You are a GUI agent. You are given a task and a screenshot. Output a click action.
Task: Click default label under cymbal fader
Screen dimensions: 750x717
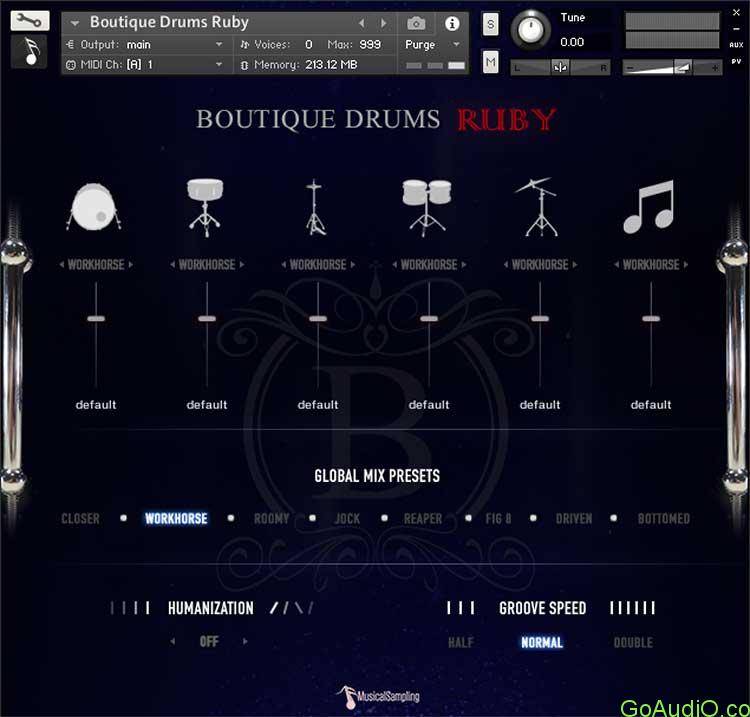(x=540, y=405)
